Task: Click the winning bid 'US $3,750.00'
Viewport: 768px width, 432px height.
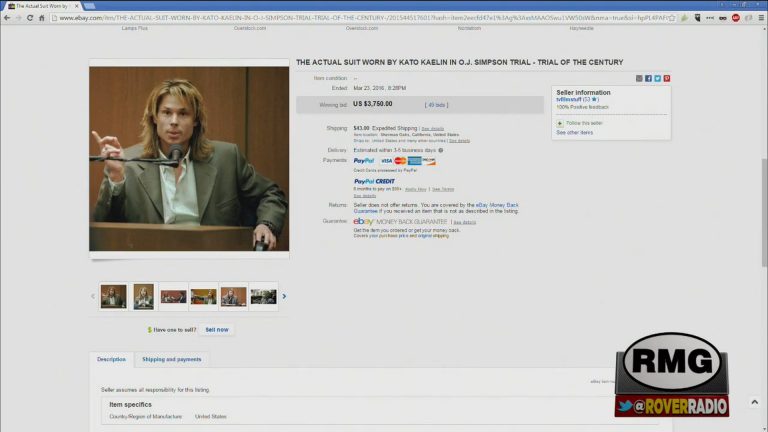Action: pyautogui.click(x=373, y=104)
